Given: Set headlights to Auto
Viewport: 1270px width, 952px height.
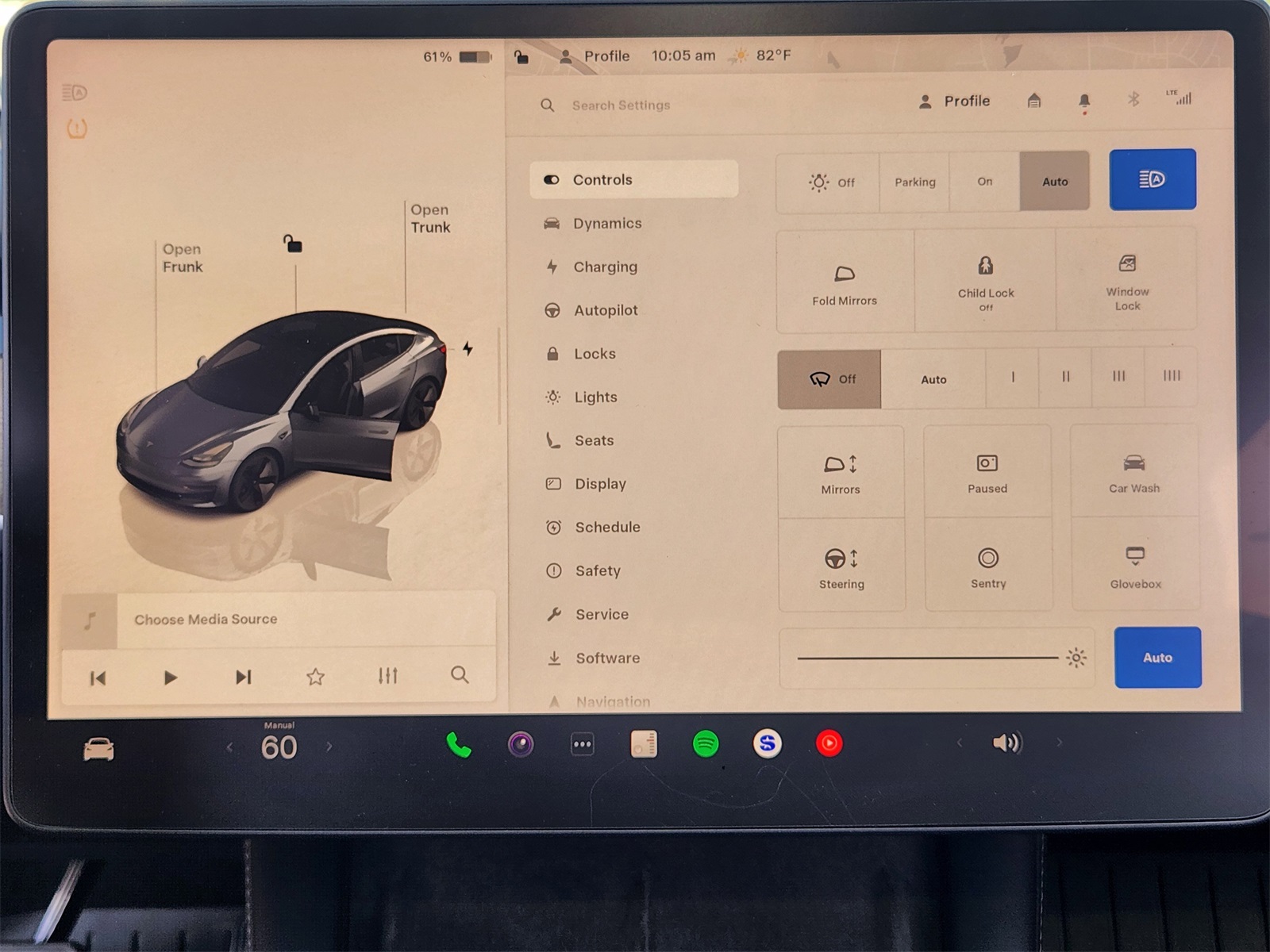Looking at the screenshot, I should coord(1055,182).
